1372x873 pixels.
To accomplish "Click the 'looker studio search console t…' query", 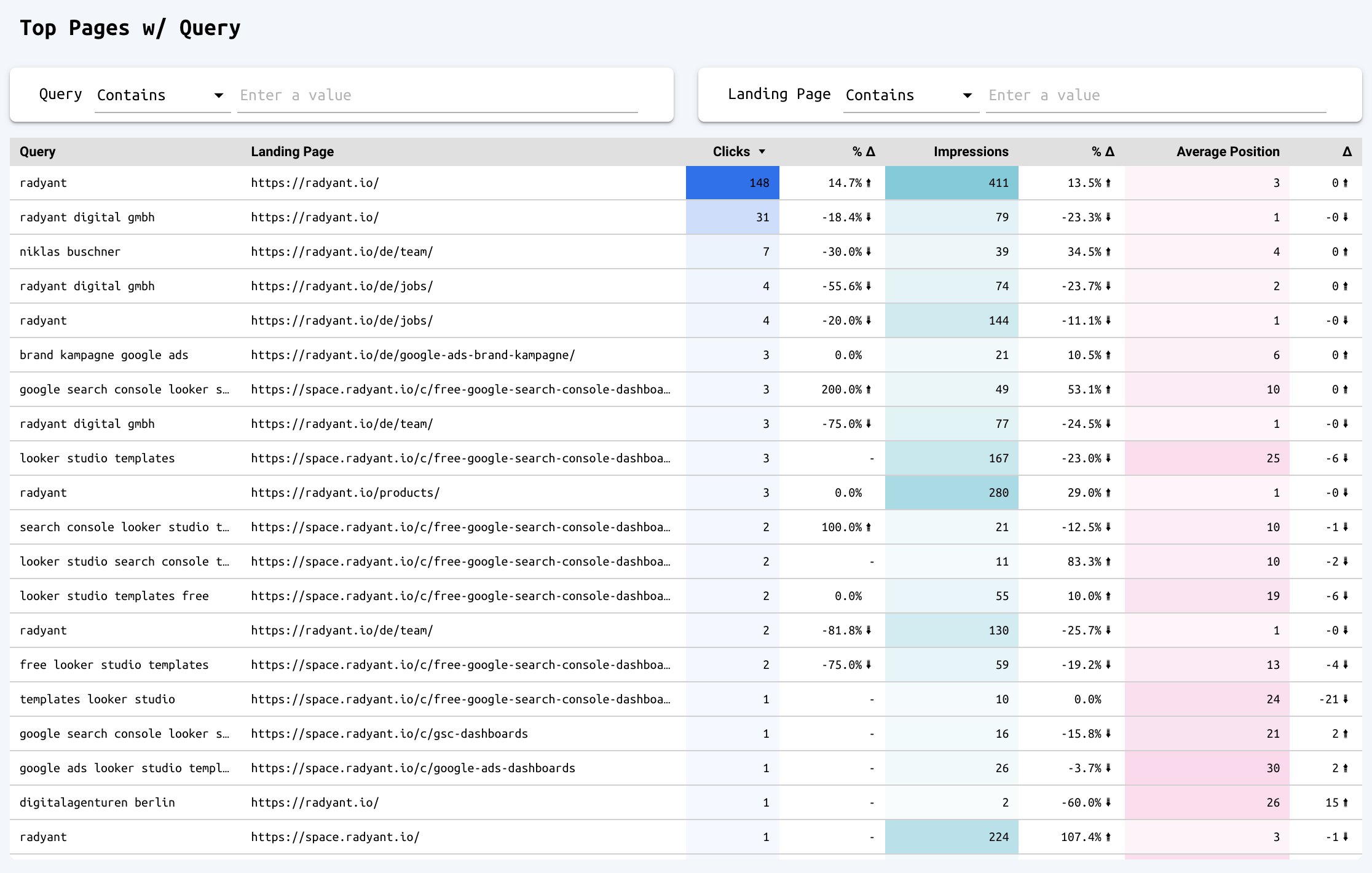I will (x=125, y=561).
